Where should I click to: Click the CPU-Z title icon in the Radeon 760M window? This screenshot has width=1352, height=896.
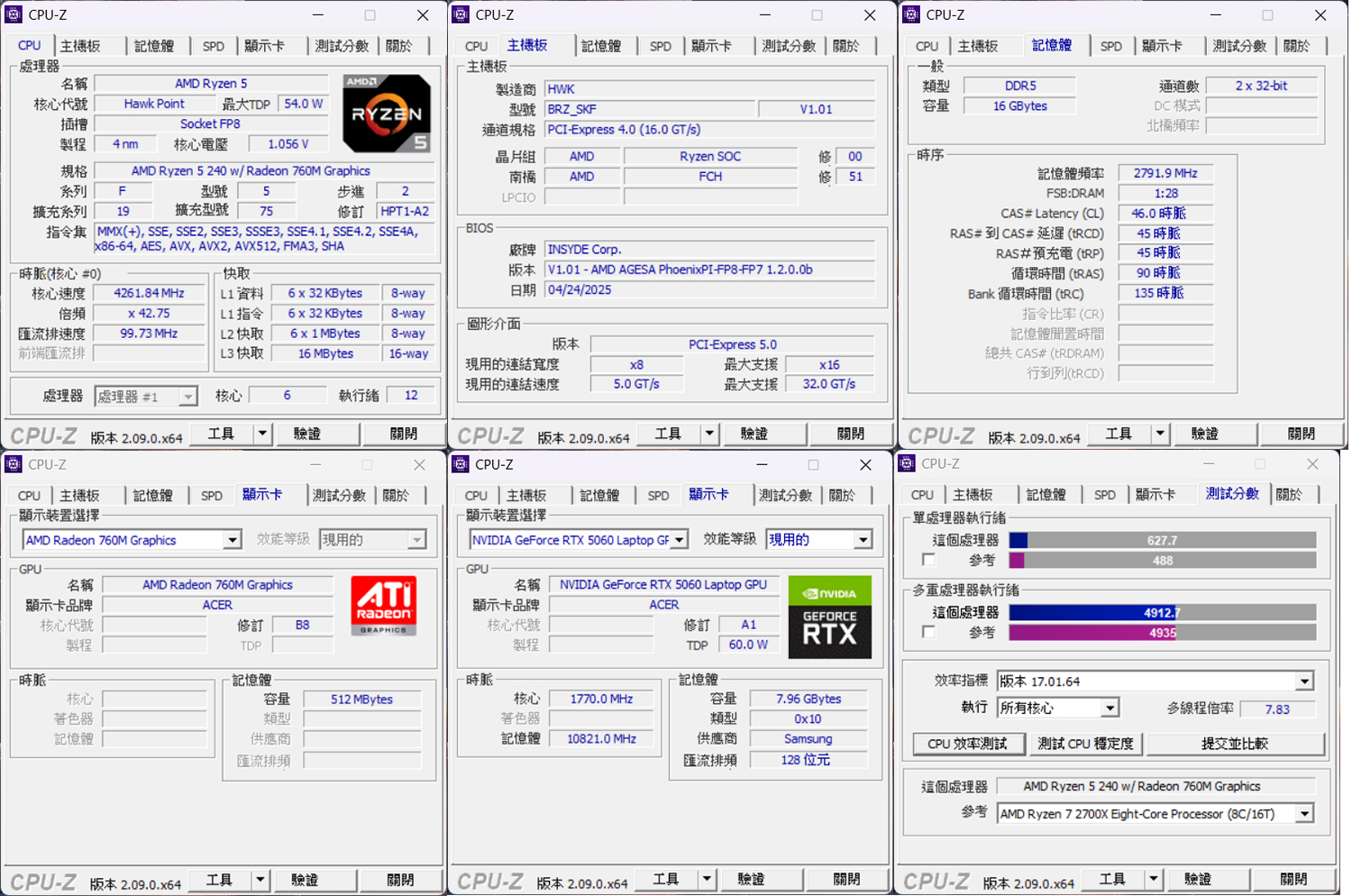[x=14, y=464]
